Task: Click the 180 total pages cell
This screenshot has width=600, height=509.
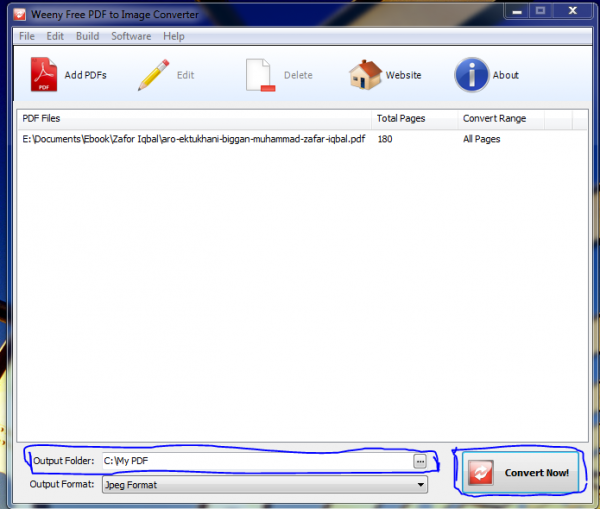Action: [385, 139]
